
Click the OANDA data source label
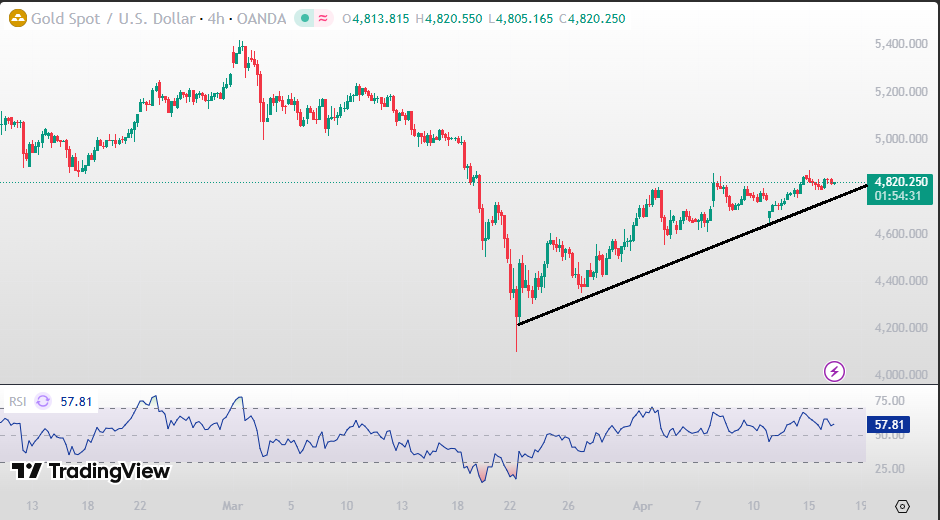tap(262, 18)
